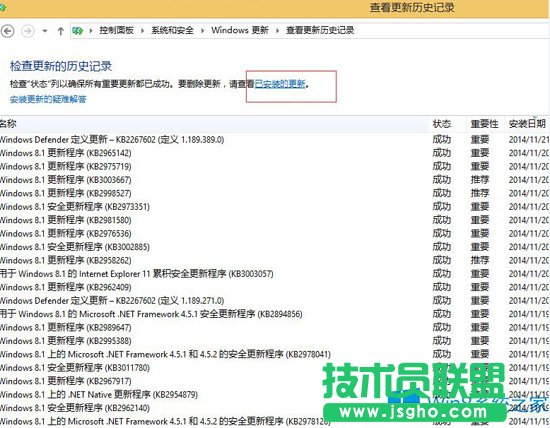This screenshot has height=428, width=550.
Task: Click the Windows Update icon in address bar
Action: click(x=78, y=31)
